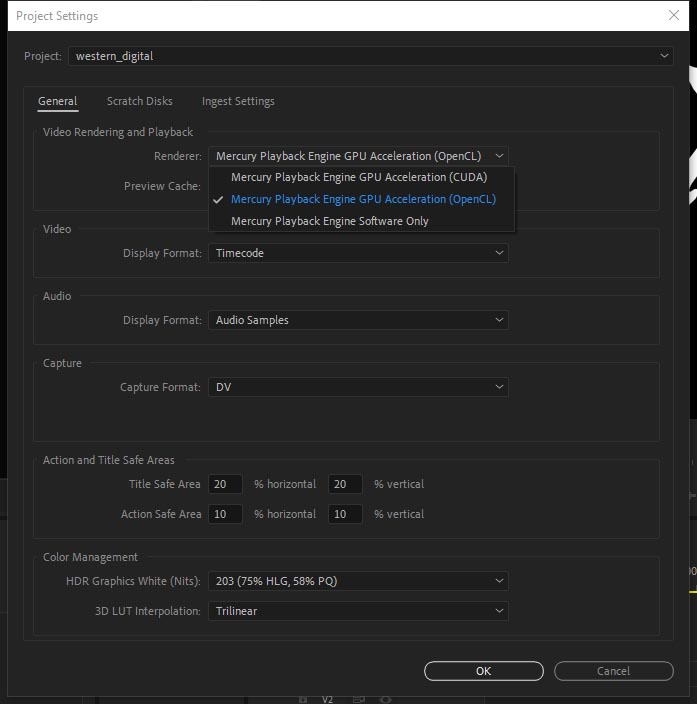Click Action Safe Area vertical percent field

point(345,514)
